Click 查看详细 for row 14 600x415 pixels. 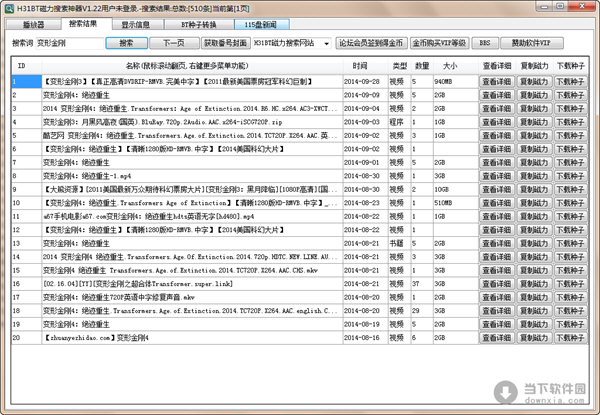pos(496,257)
